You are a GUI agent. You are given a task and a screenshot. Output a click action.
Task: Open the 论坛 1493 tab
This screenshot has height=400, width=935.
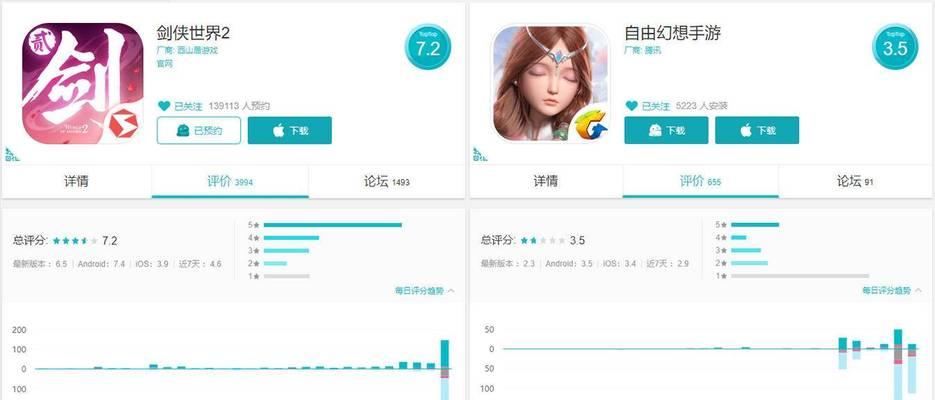[x=386, y=181]
